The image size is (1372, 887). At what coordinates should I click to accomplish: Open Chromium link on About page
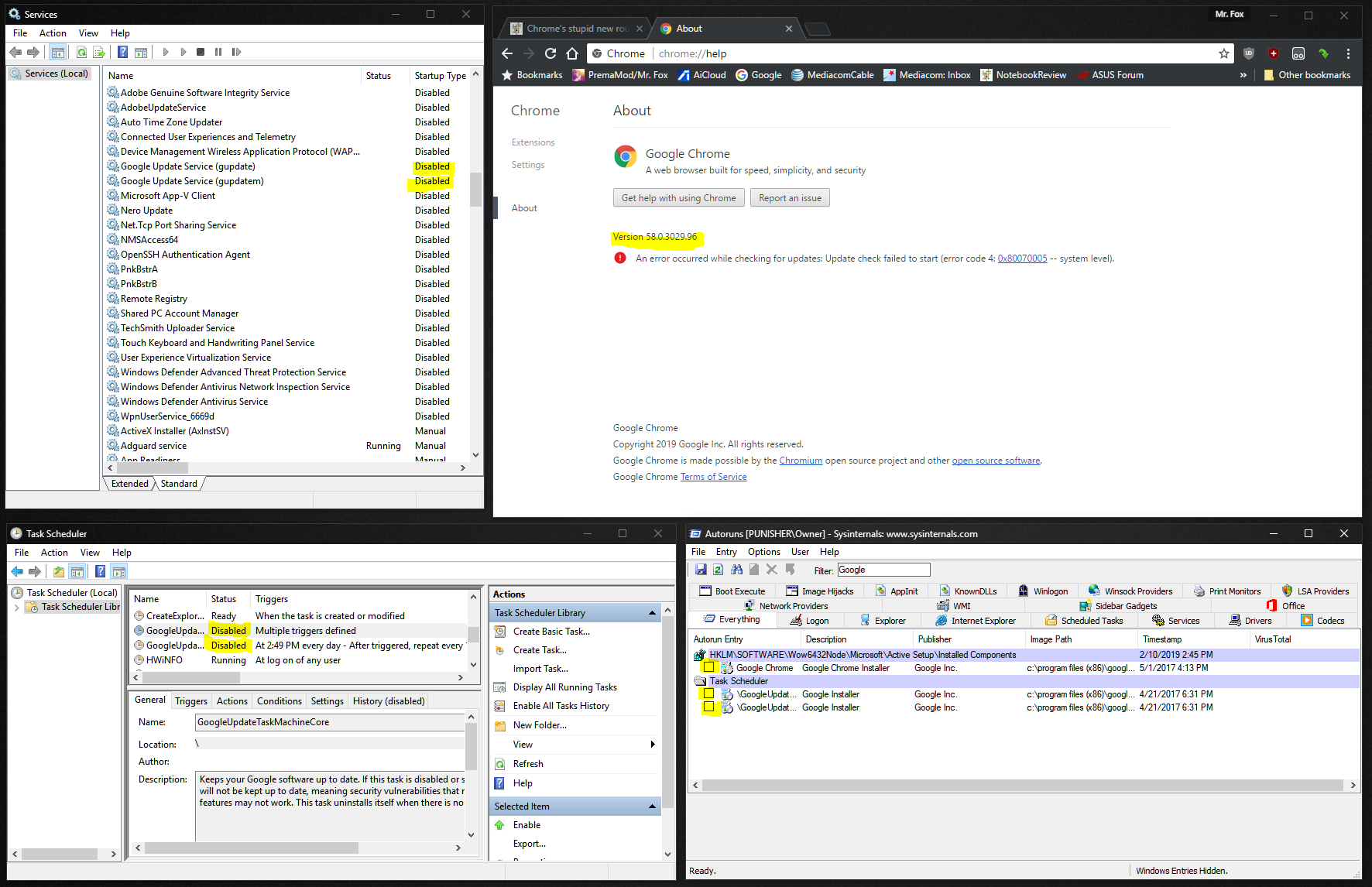pyautogui.click(x=801, y=461)
